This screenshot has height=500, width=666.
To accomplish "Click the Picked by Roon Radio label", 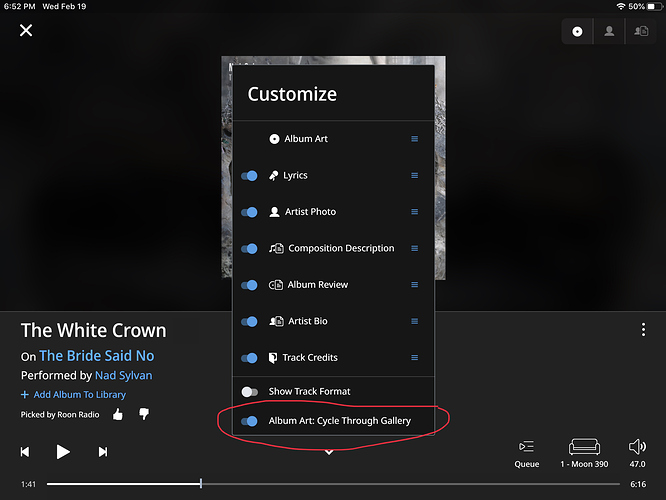I will [60, 415].
